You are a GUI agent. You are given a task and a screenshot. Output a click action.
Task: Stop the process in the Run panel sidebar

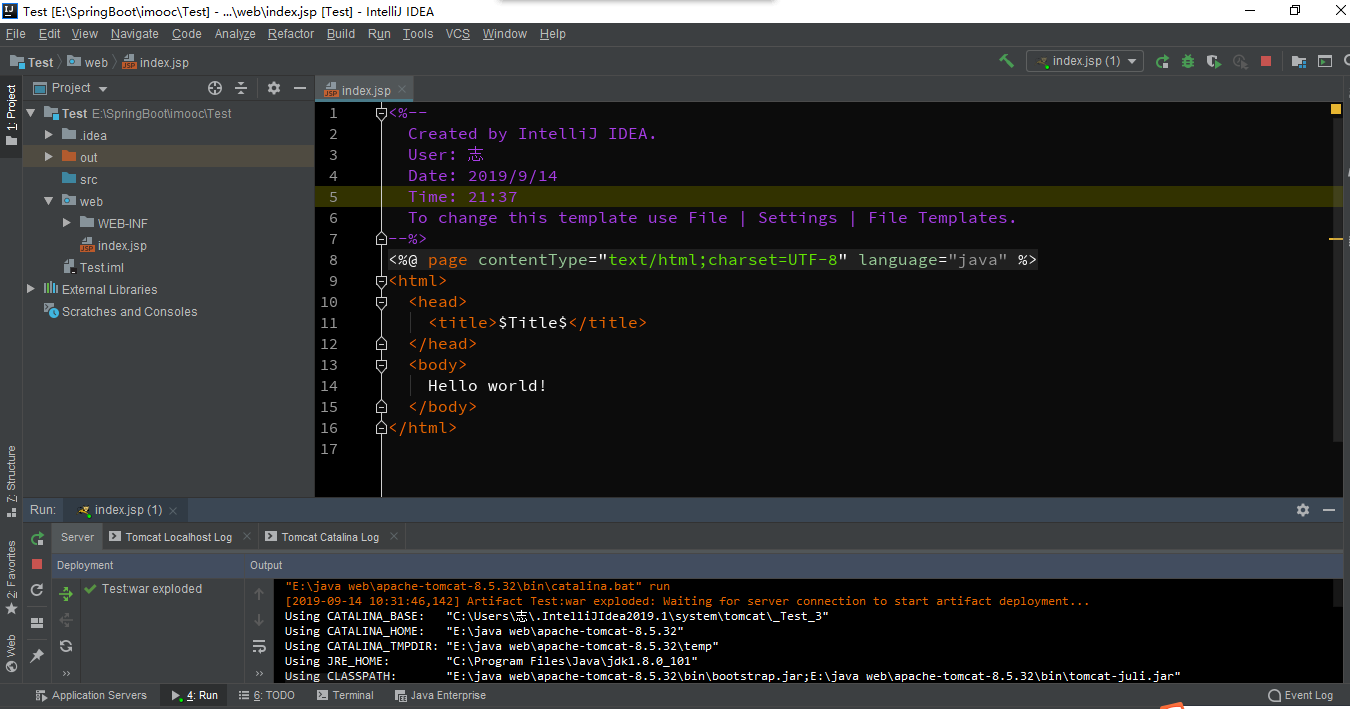[x=37, y=565]
